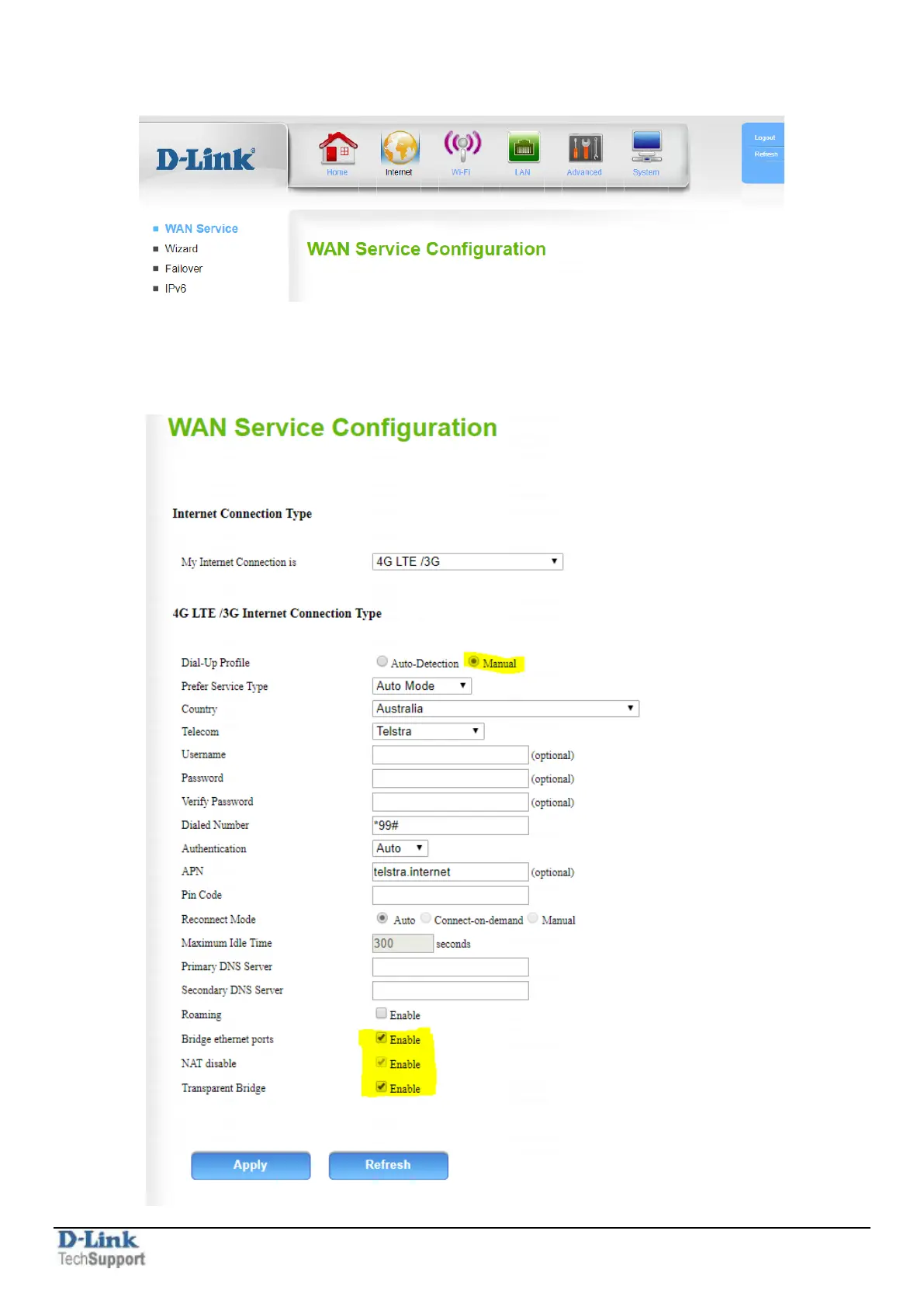Open the Telecom dropdown showing Telstra
Viewport: 924px width, 1307px height.
(x=428, y=731)
